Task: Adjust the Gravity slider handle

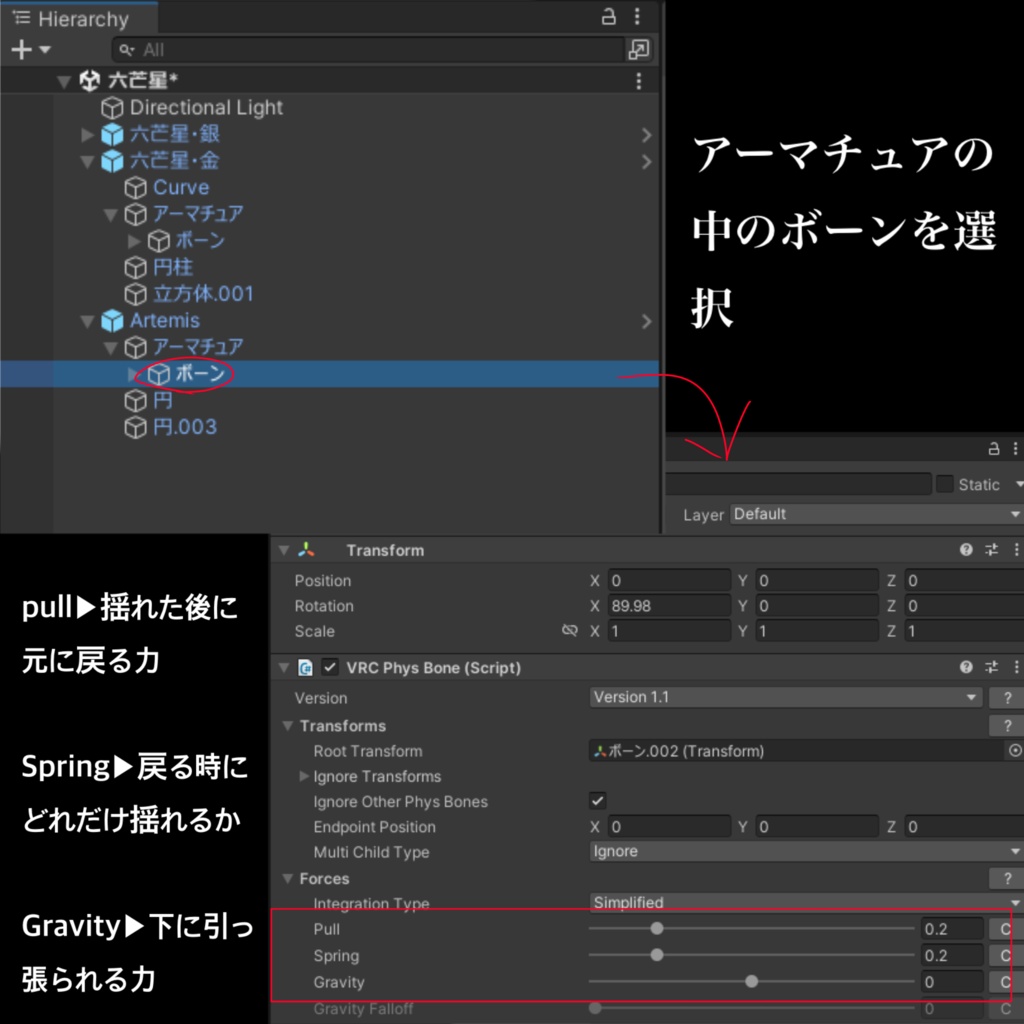Action: [752, 982]
